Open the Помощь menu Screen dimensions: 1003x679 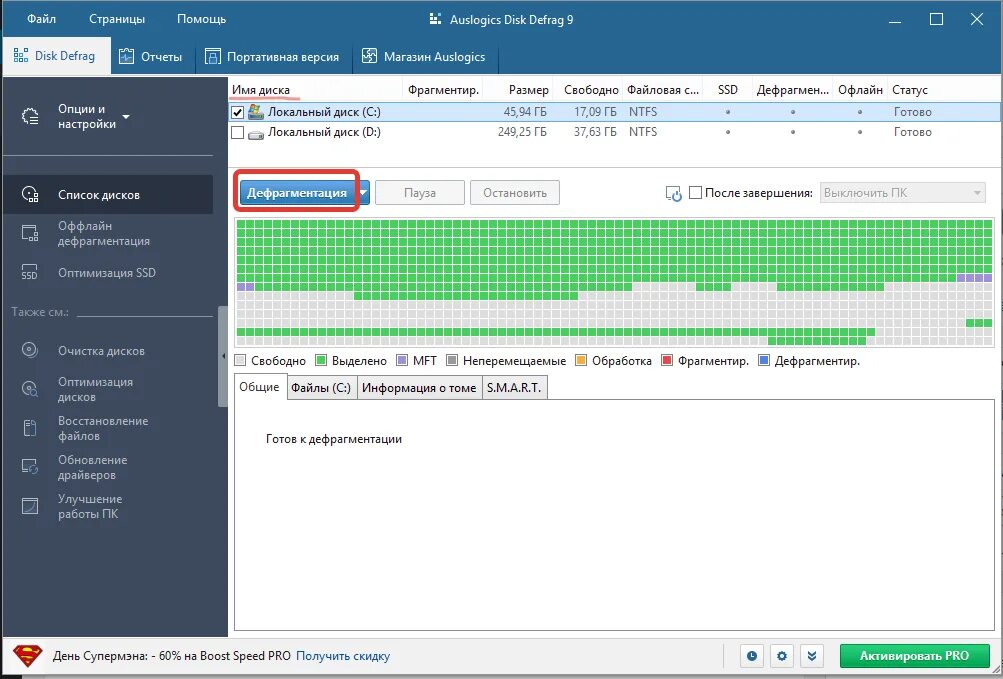point(201,19)
